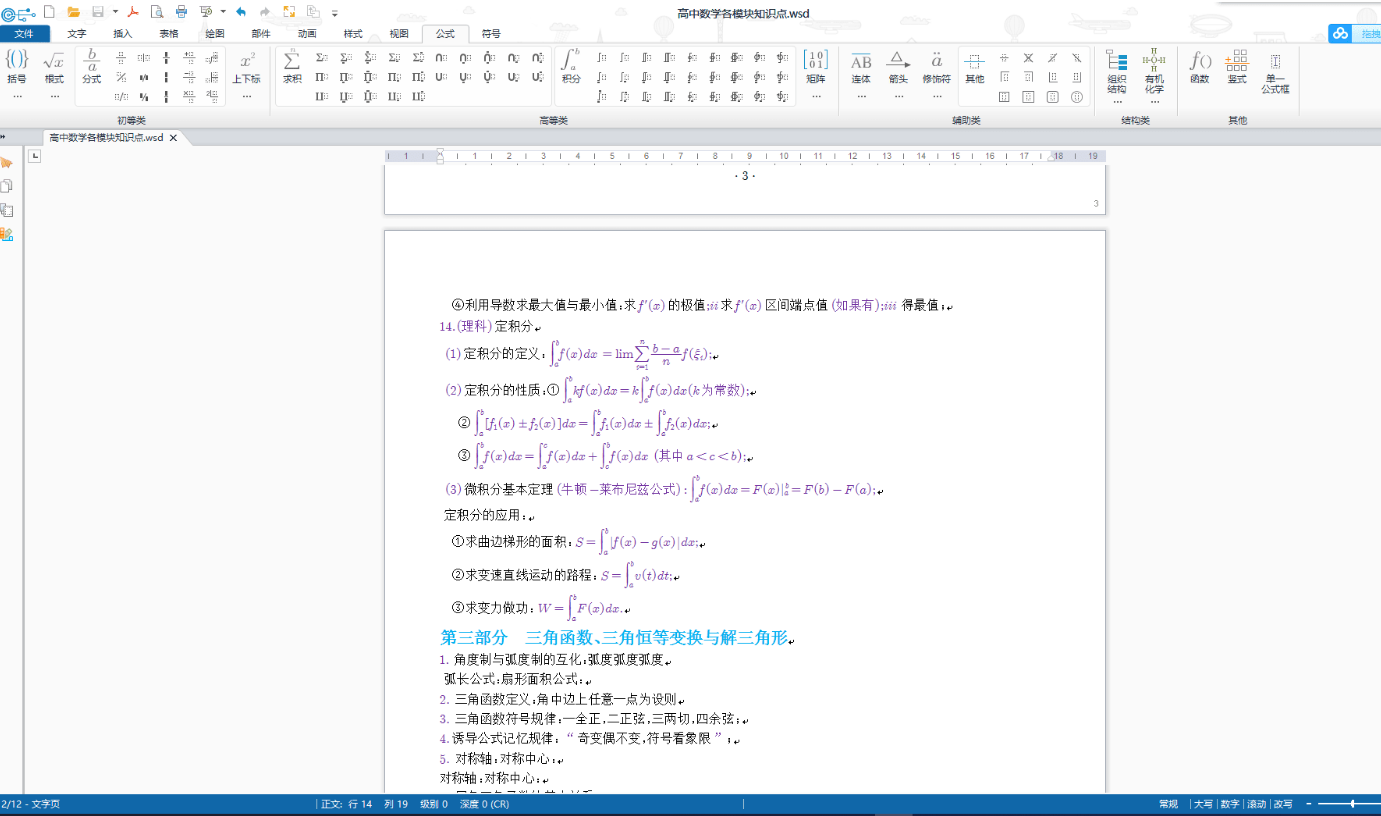The width and height of the screenshot is (1381, 816).
Task: Expand more options under 有机化学
Action: (1154, 101)
